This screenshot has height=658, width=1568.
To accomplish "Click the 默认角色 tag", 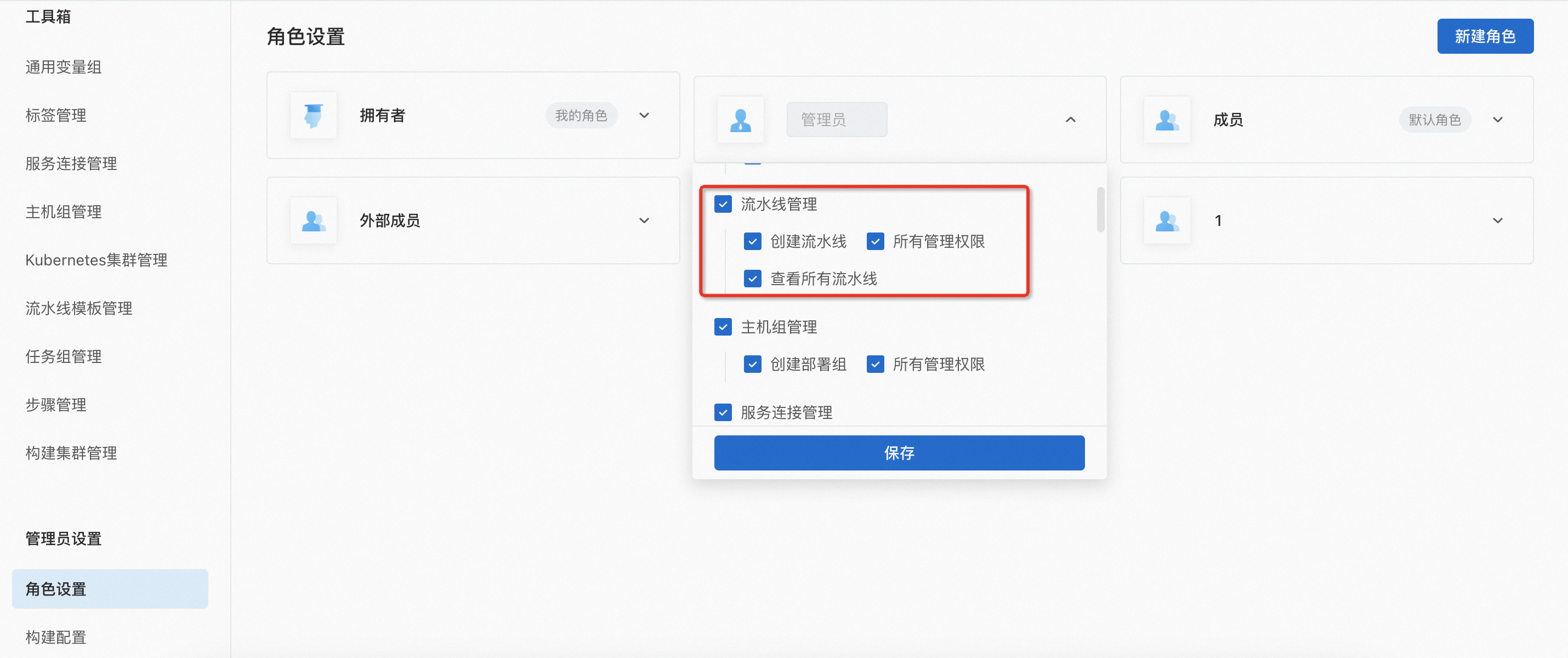I will tap(1435, 120).
